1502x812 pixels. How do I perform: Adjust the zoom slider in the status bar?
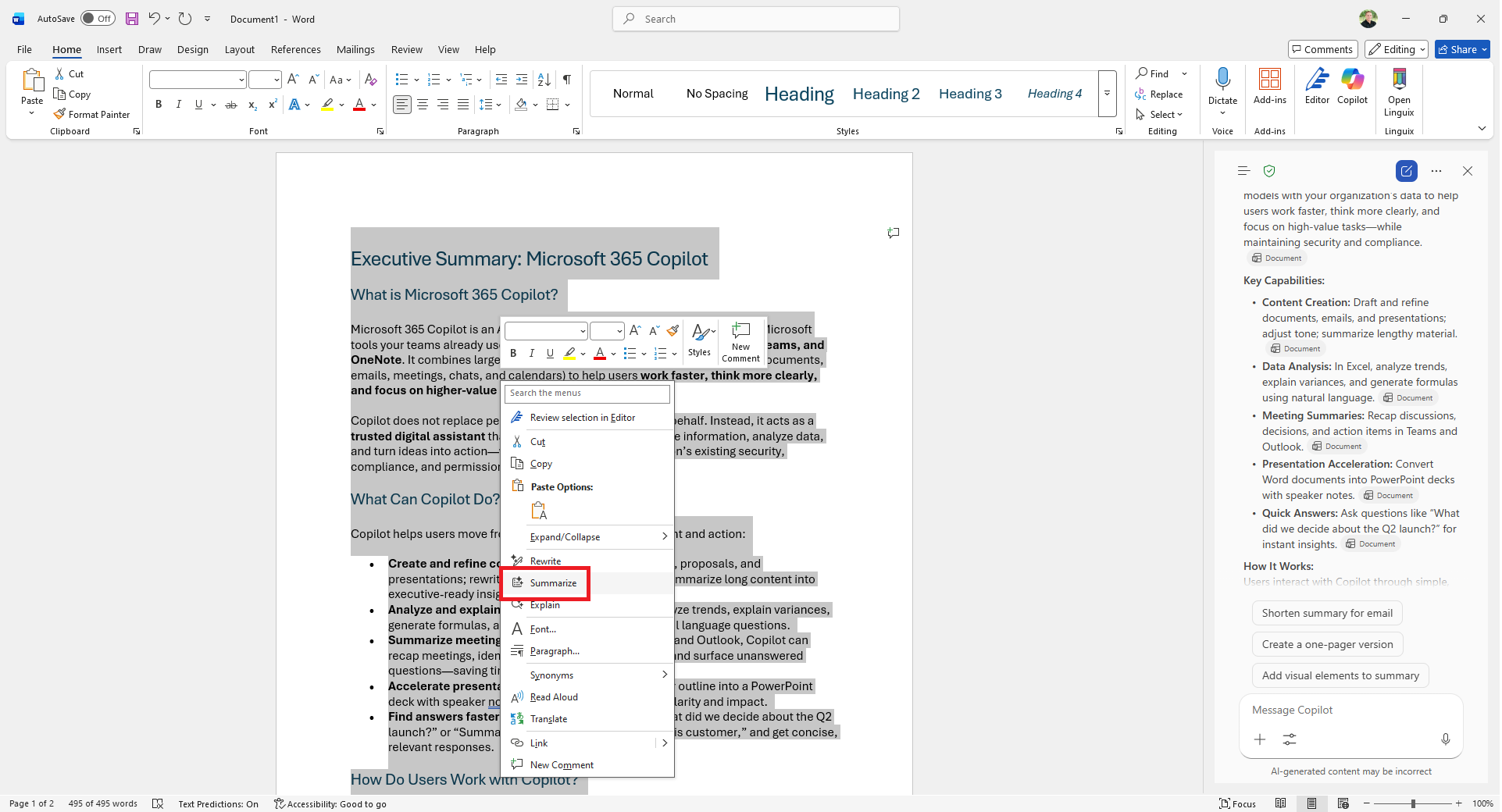point(1413,803)
